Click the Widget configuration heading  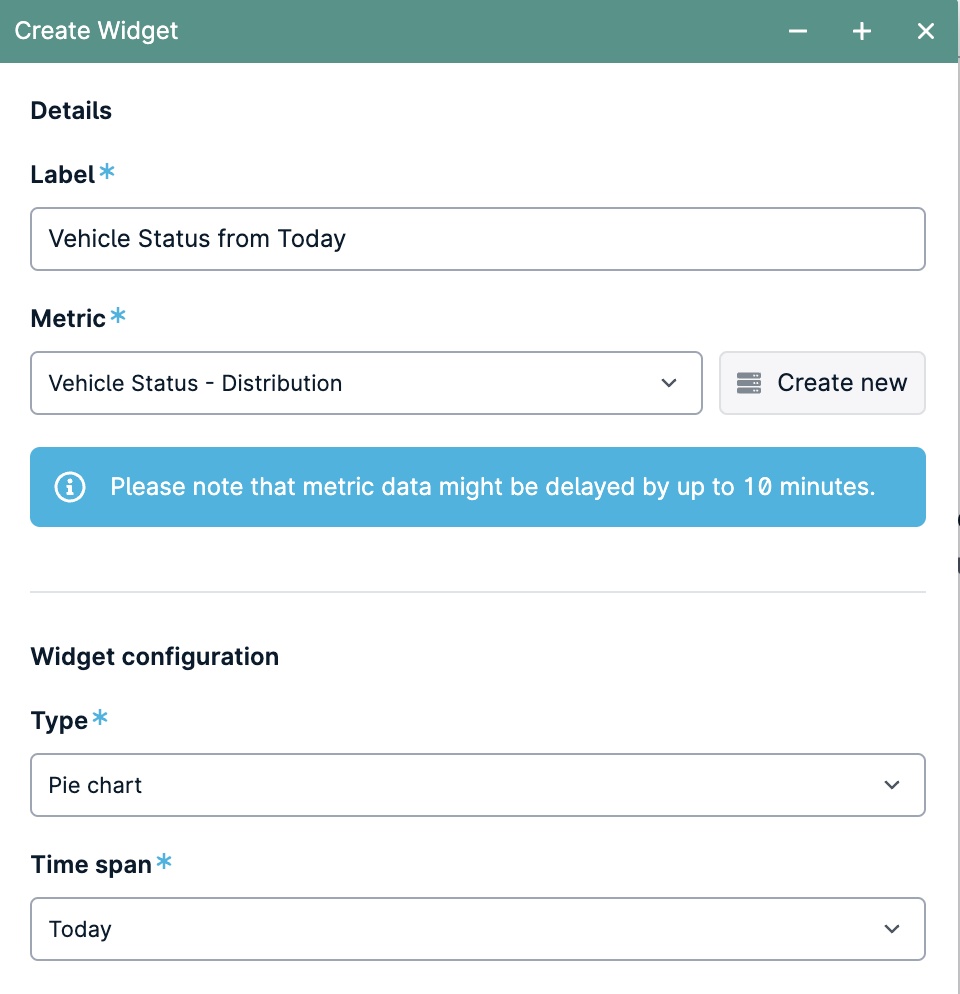pos(155,657)
